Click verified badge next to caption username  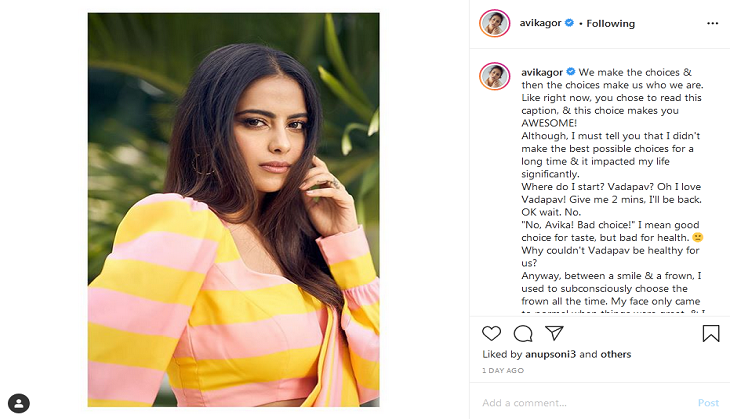pyautogui.click(x=571, y=72)
